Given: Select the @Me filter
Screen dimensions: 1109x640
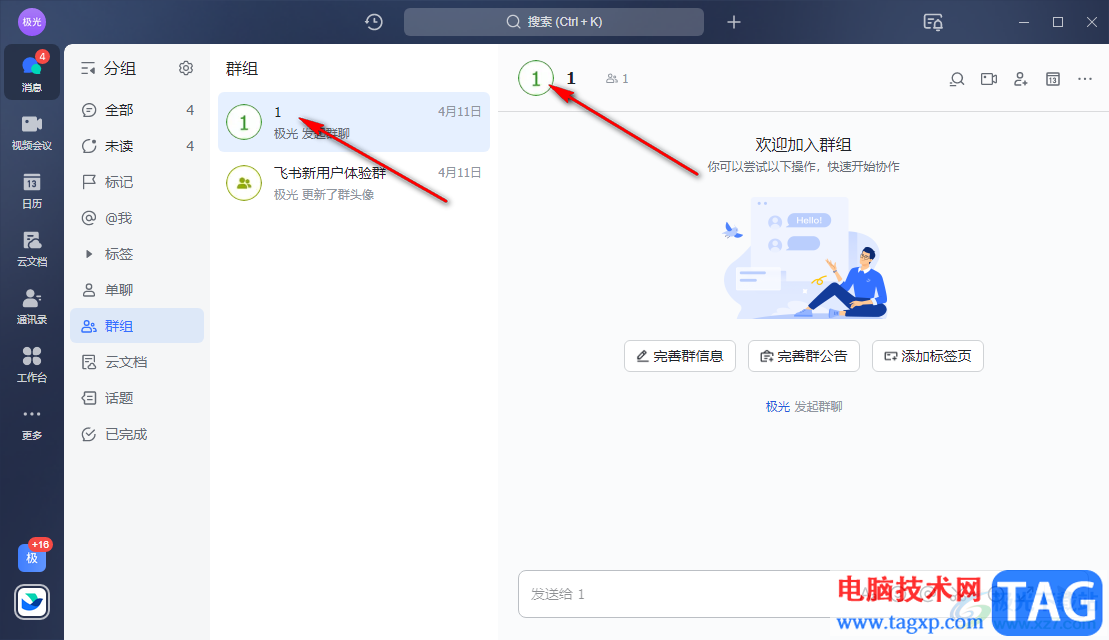Looking at the screenshot, I should (137, 218).
